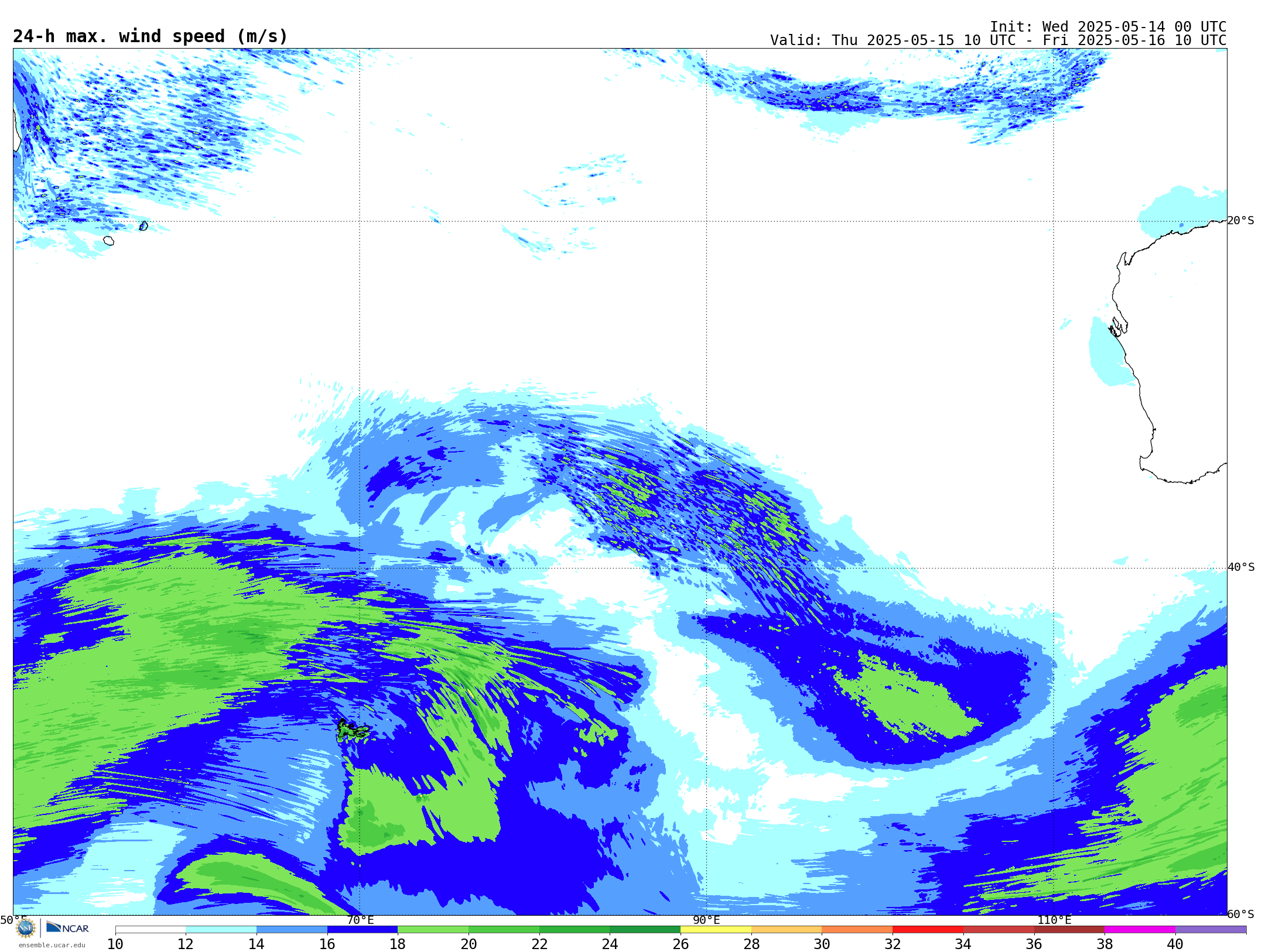1265x952 pixels.
Task: Select the light cyan 12-14 m/s swatch
Action: coord(221,930)
